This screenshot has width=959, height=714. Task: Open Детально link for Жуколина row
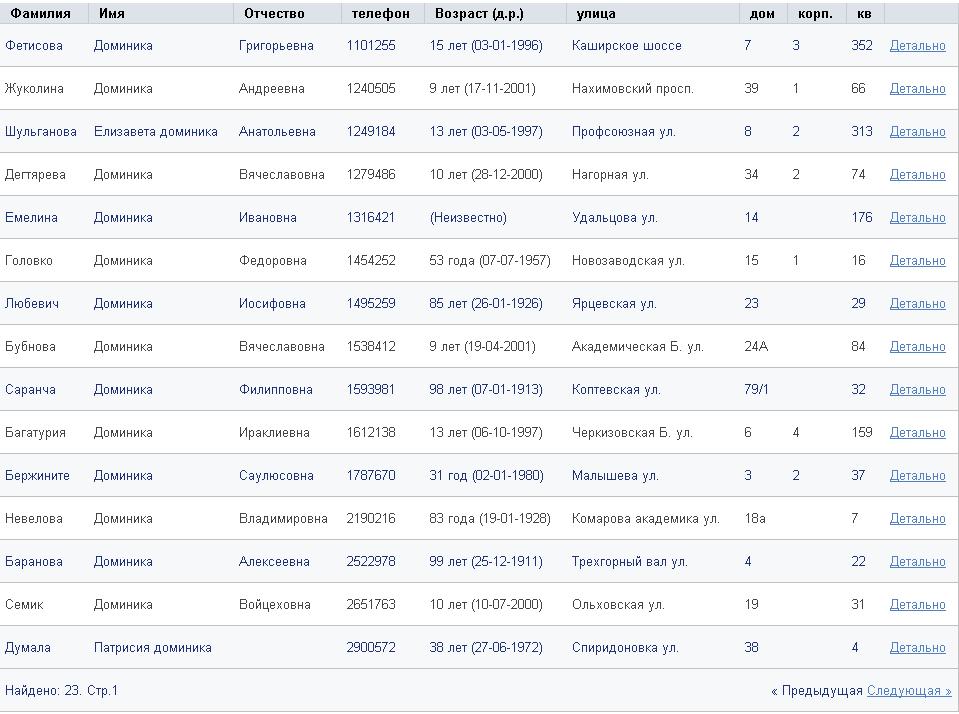(x=917, y=89)
